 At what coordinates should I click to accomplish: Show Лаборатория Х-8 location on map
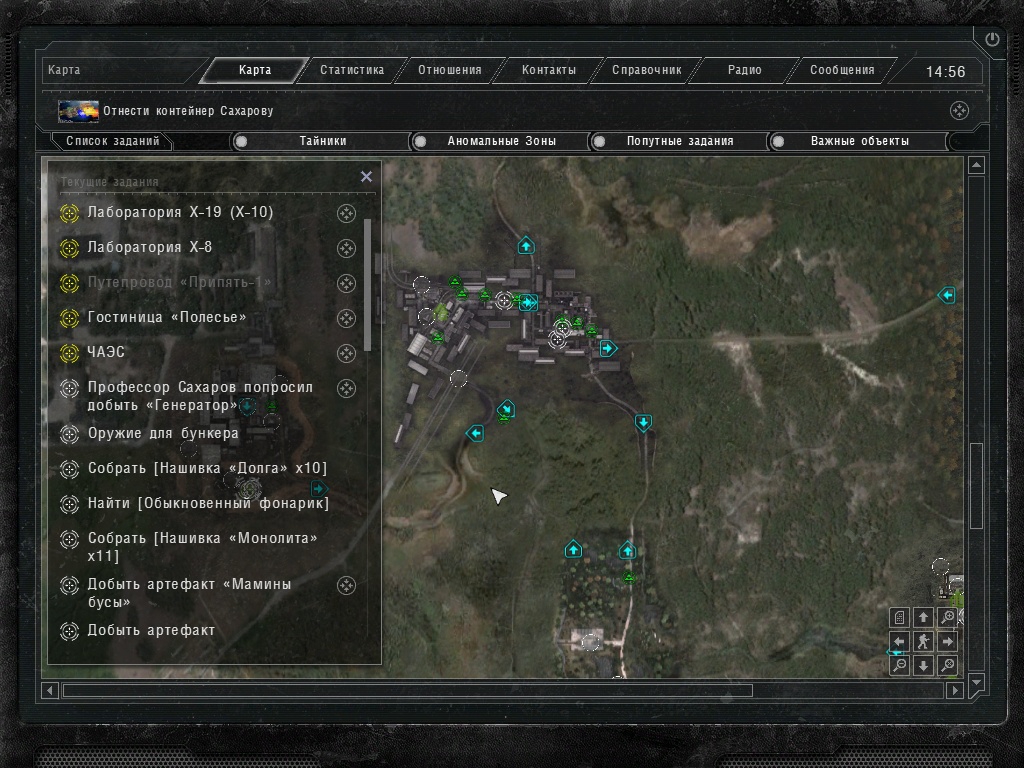[x=346, y=248]
